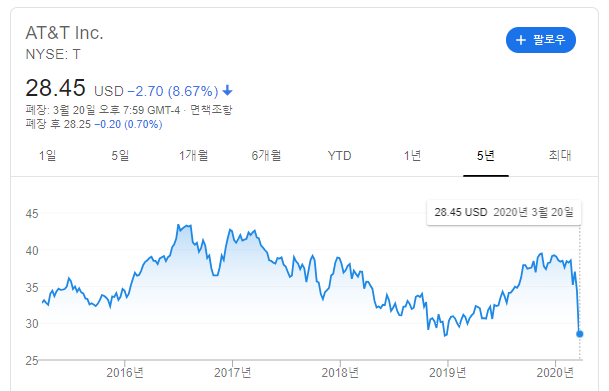Switch to the 최대 chart tab
The height and width of the screenshot is (391, 609).
point(560,156)
